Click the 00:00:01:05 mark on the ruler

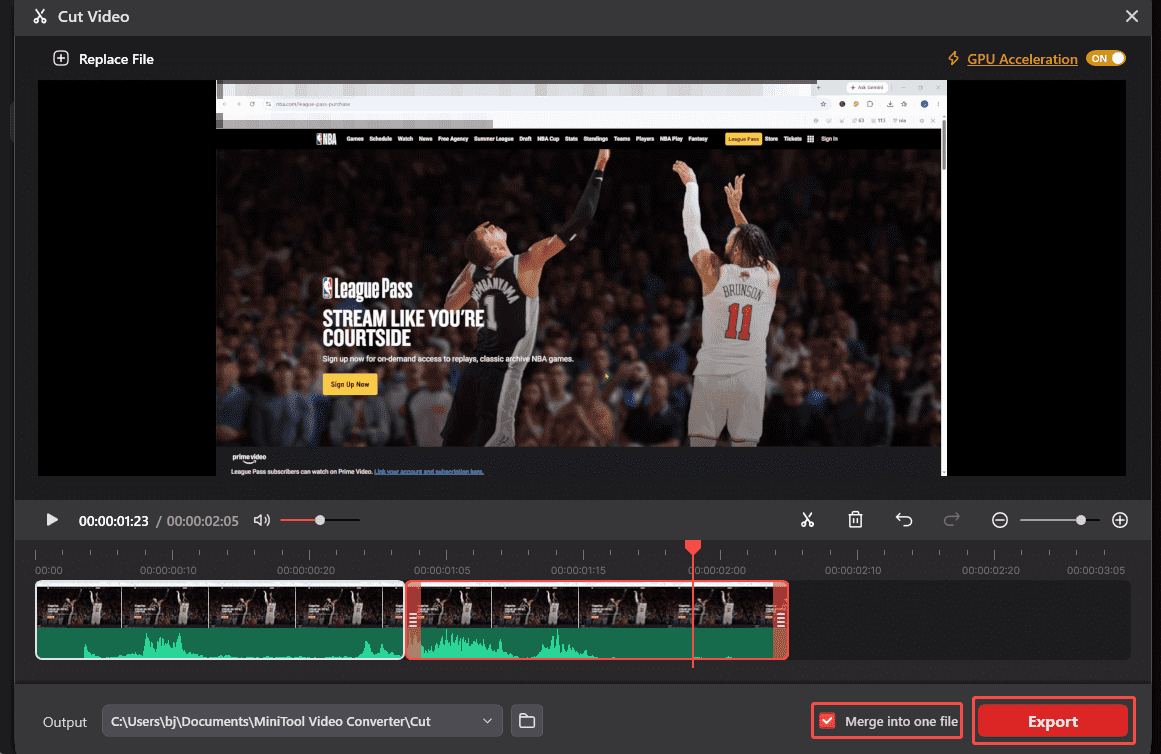point(442,570)
